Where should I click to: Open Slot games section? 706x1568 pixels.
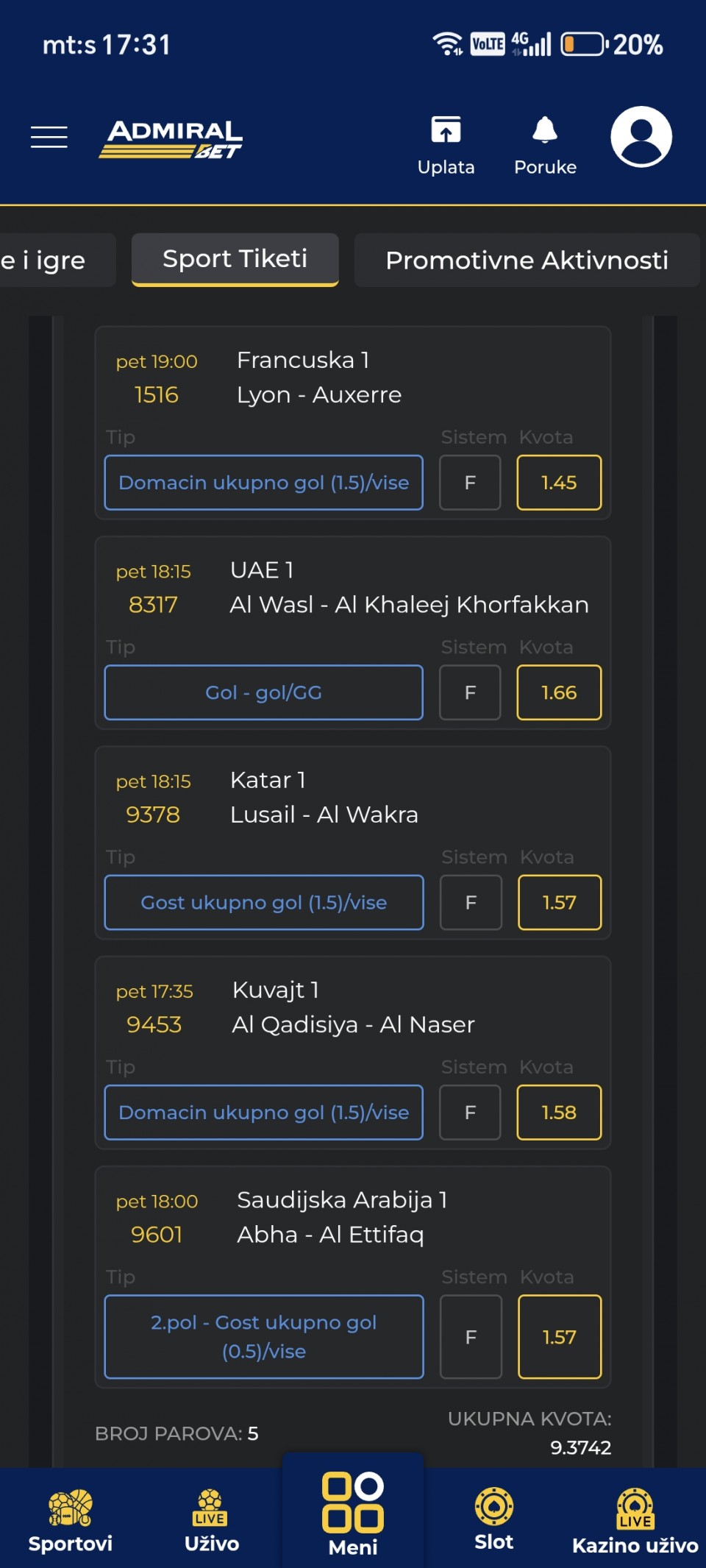494,1519
